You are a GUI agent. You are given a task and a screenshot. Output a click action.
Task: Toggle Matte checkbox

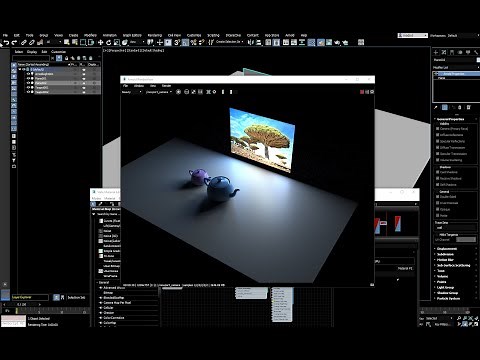click(438, 216)
